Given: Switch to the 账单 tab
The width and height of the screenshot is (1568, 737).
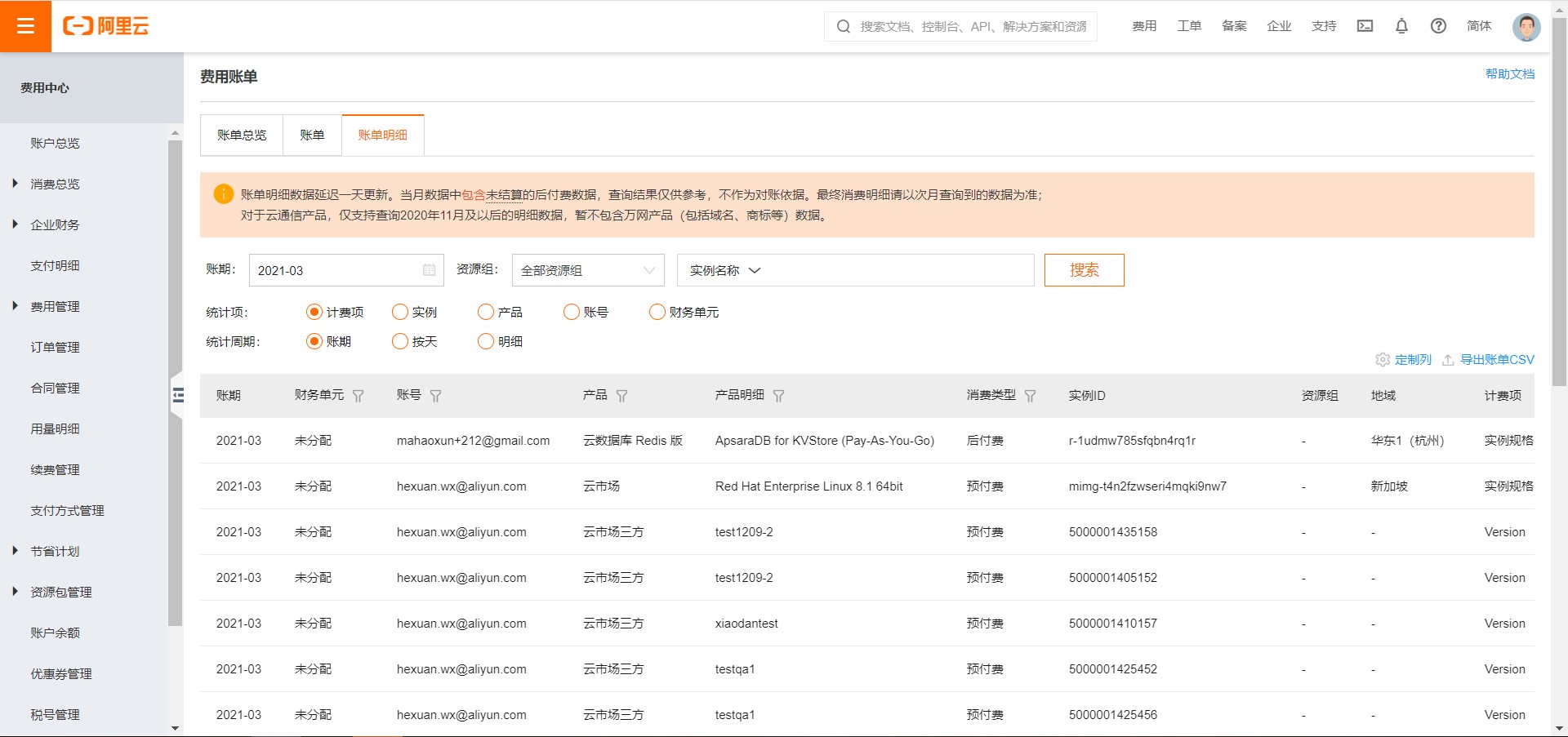Looking at the screenshot, I should pos(312,135).
